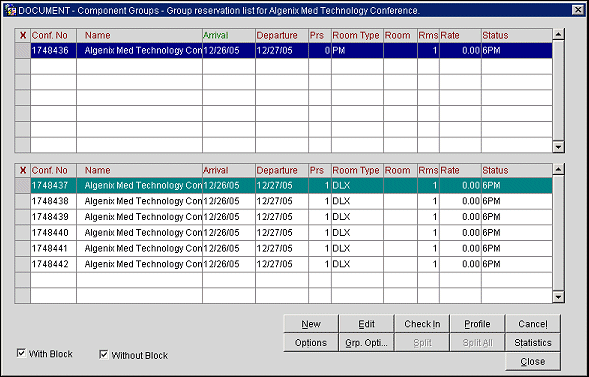Mark the X selector for reservation 1748437
Image resolution: width=589 pixels, height=377 pixels.
(x=23, y=185)
